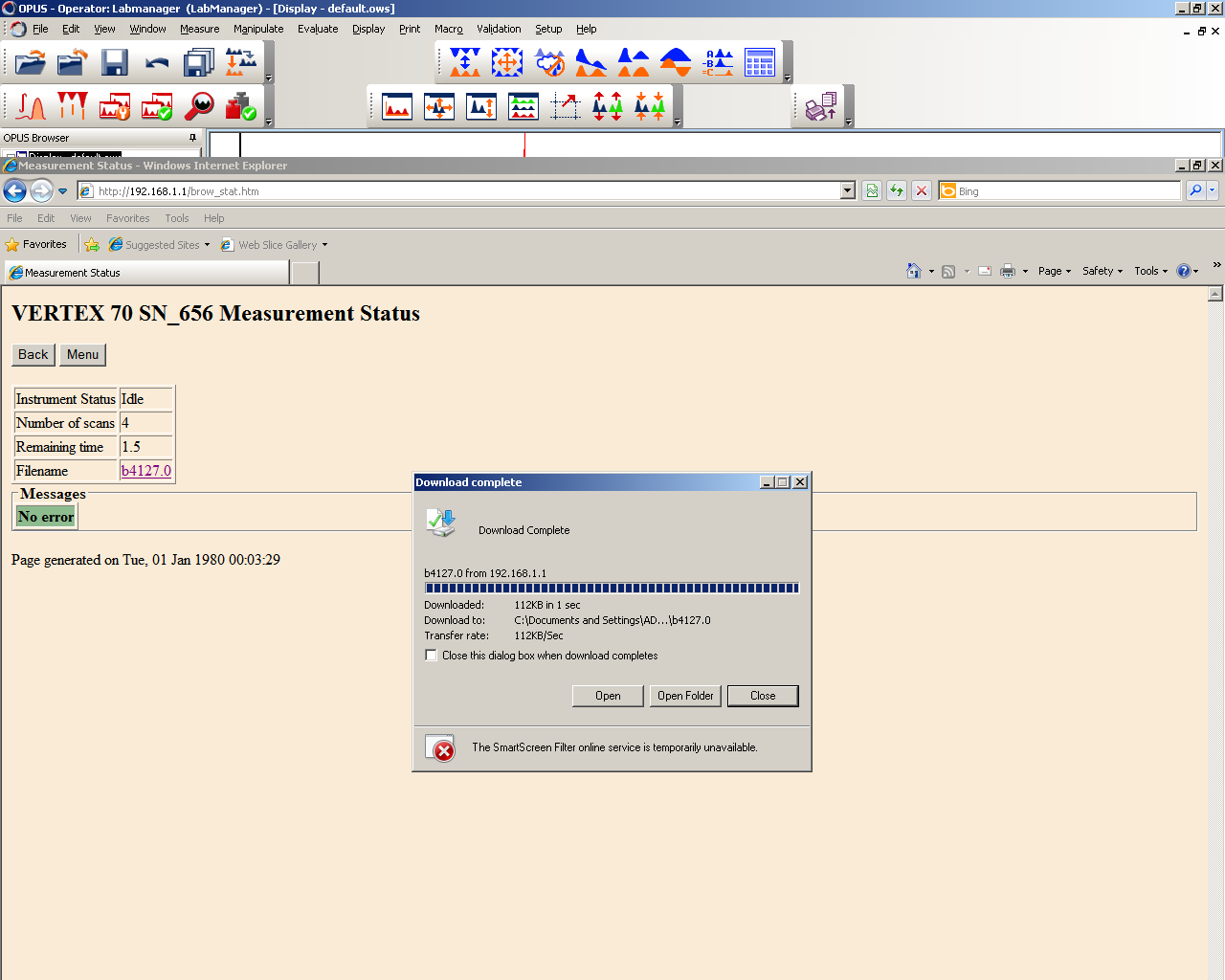This screenshot has height=980, width=1225.
Task: Click the Undo arrow icon in OPUS toolbar
Action: point(157,63)
